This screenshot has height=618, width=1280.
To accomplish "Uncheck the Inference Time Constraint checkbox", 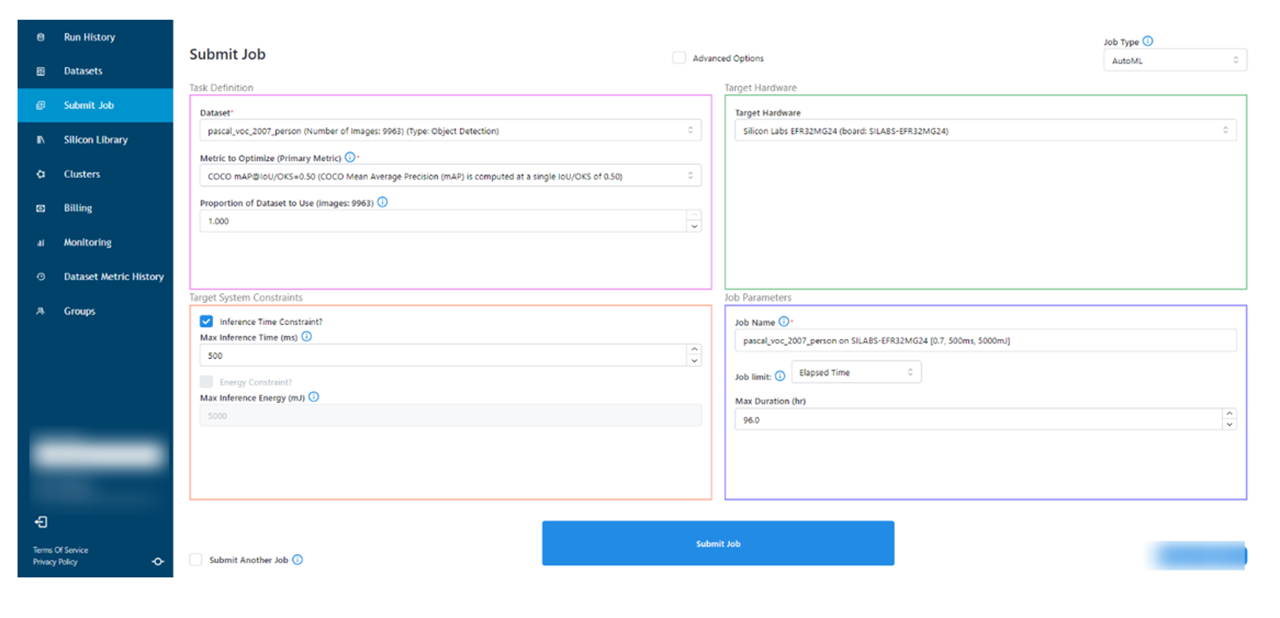I will point(206,321).
